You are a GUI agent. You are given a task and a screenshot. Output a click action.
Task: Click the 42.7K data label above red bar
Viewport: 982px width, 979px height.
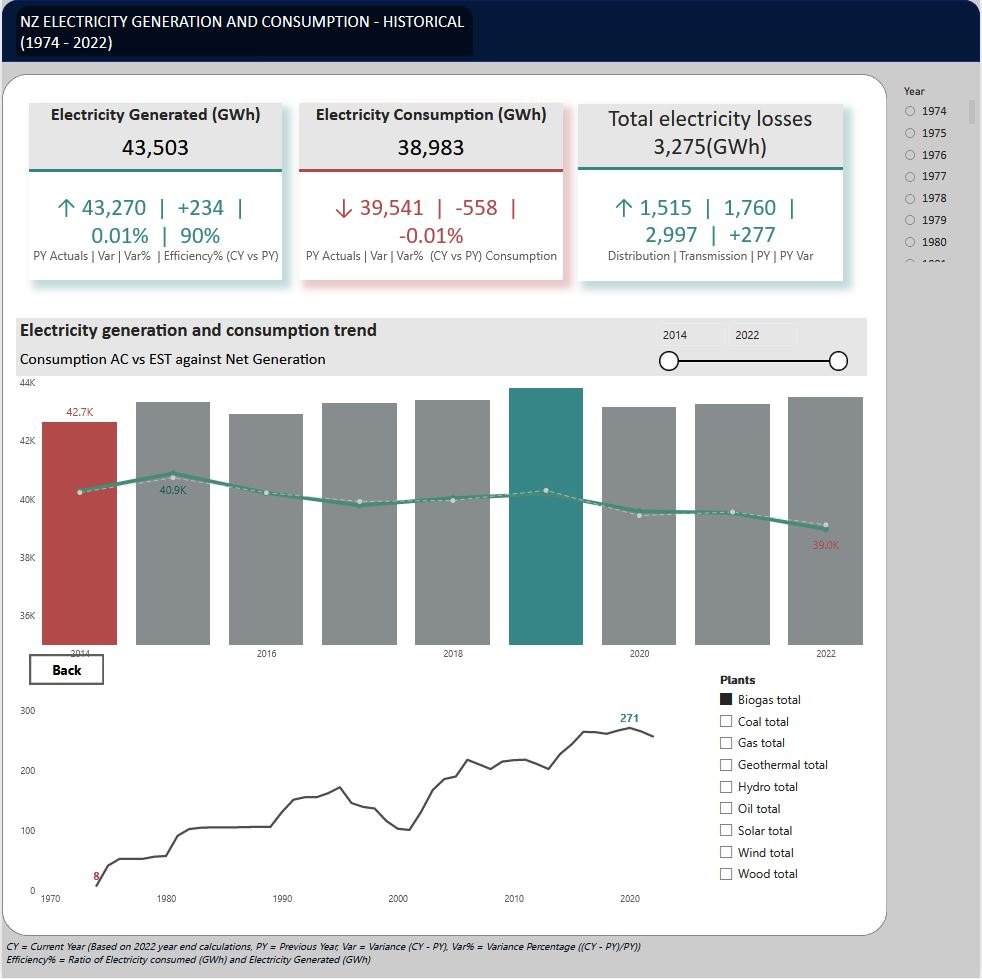tap(80, 412)
